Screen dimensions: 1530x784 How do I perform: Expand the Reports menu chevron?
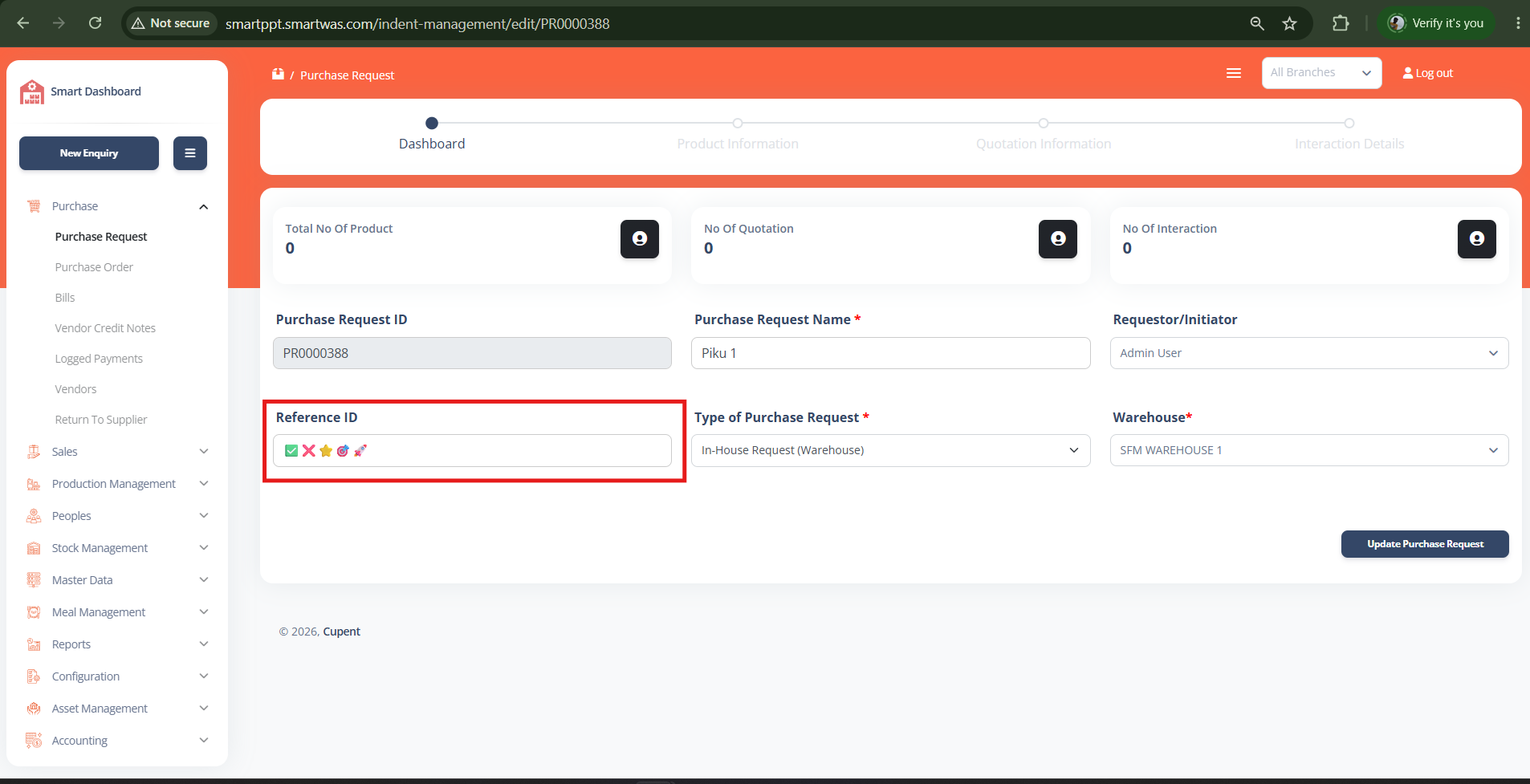[204, 644]
